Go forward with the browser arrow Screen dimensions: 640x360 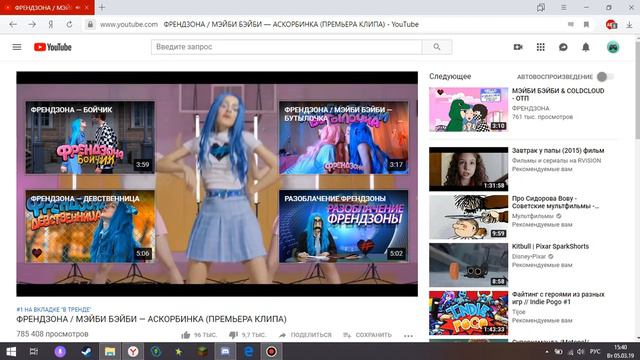(32, 24)
